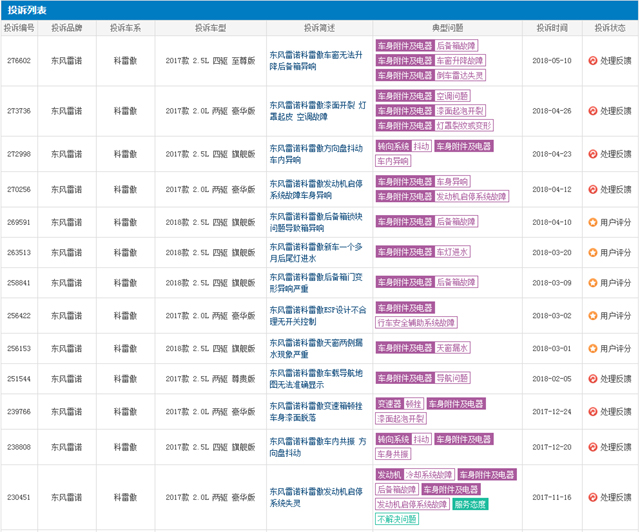This screenshot has height=532, width=640.
Task: Click the 导航问题 tag
Action: 452,378
